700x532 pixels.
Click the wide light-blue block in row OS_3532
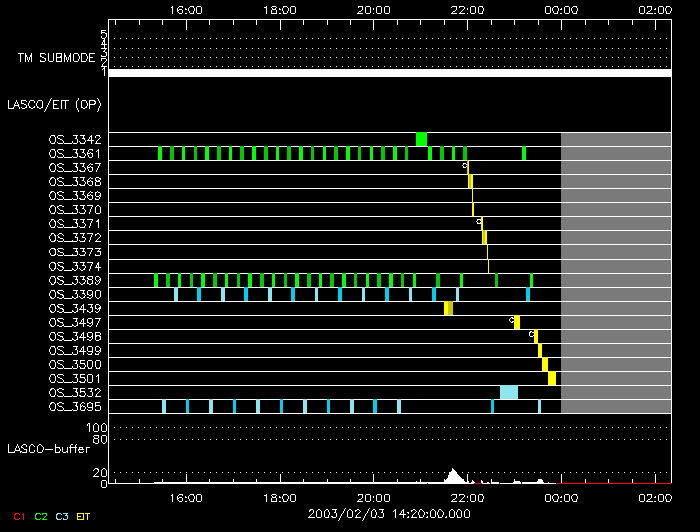tap(509, 392)
